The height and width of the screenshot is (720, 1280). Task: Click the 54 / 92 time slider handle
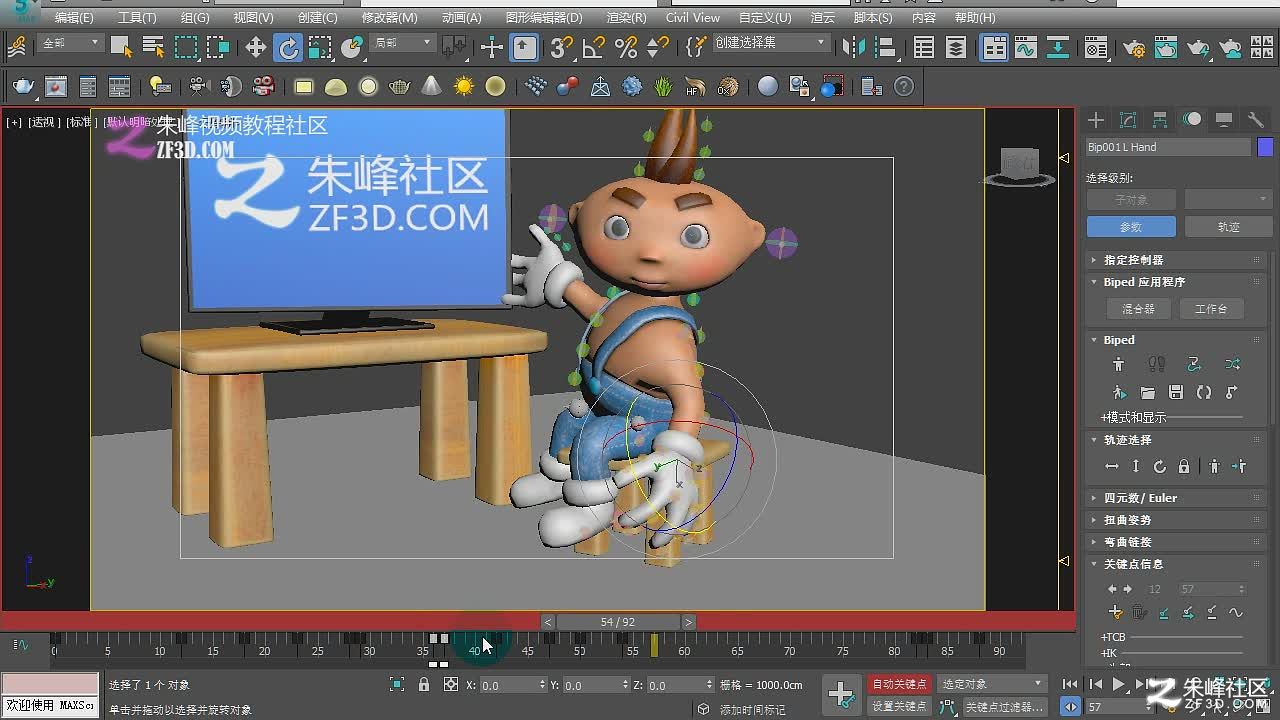618,622
